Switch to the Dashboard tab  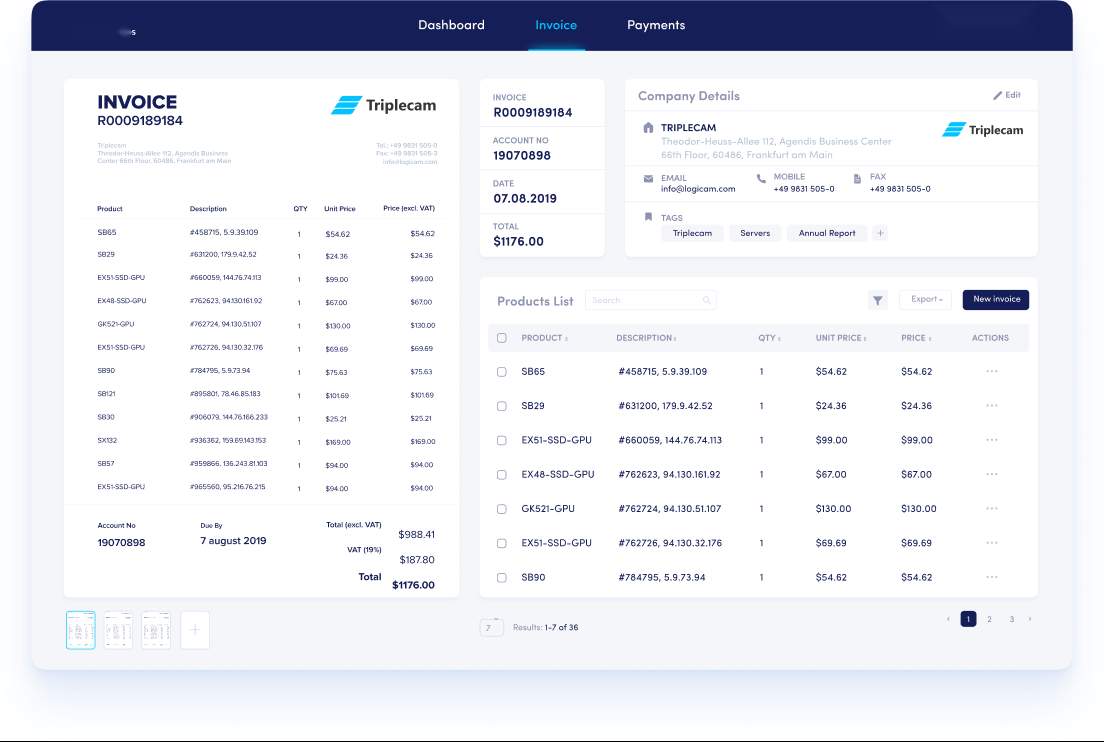click(x=452, y=25)
